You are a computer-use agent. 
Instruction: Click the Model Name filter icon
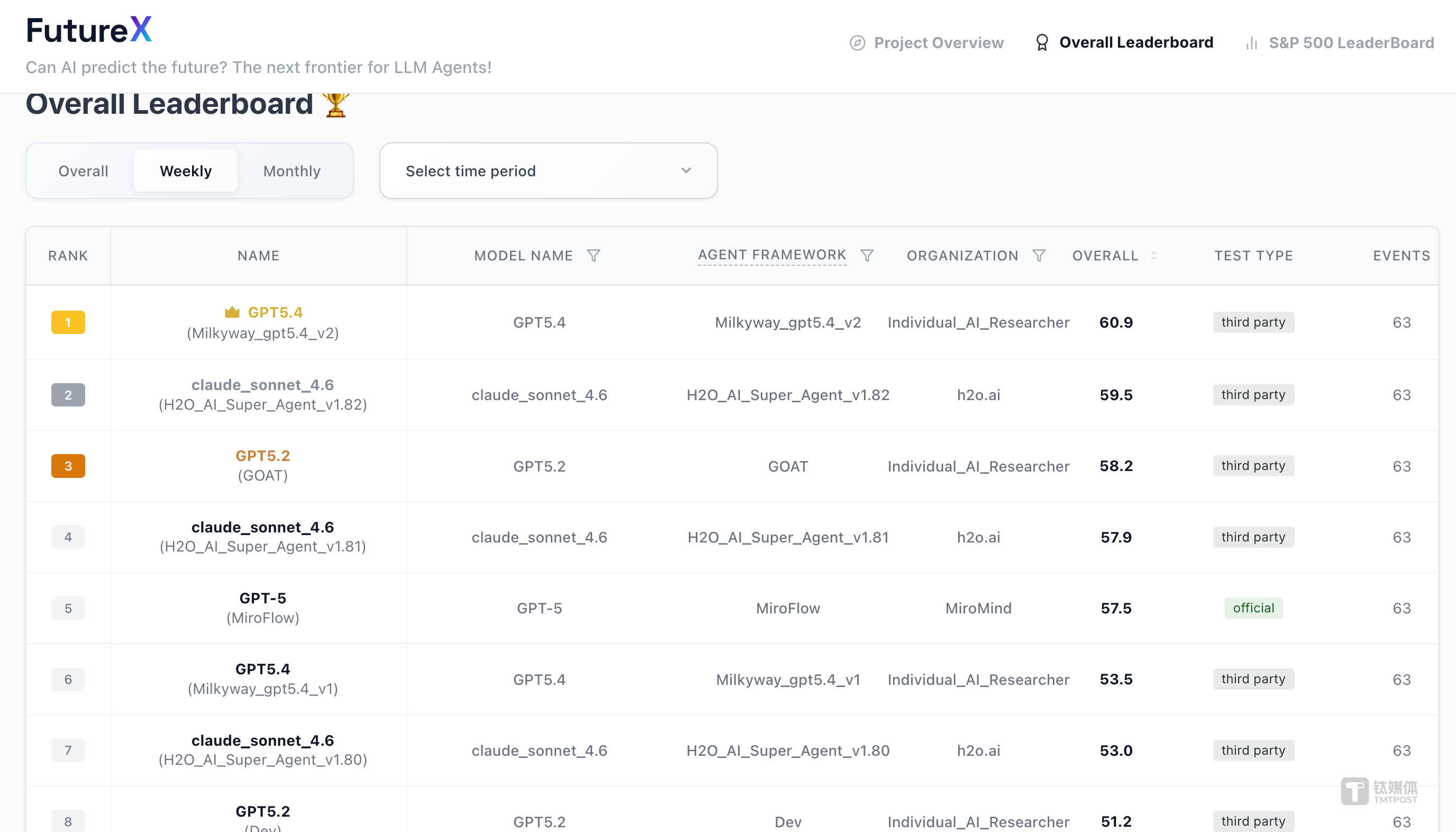click(x=594, y=256)
